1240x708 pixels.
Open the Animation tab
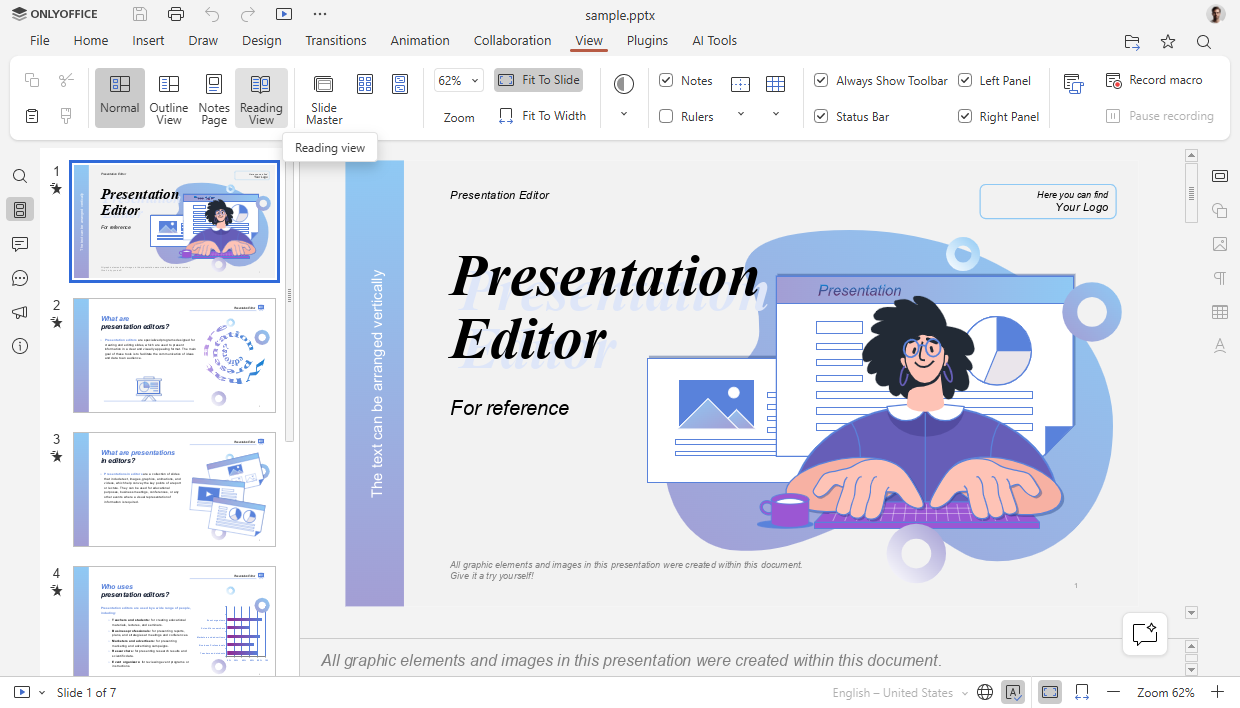point(420,41)
